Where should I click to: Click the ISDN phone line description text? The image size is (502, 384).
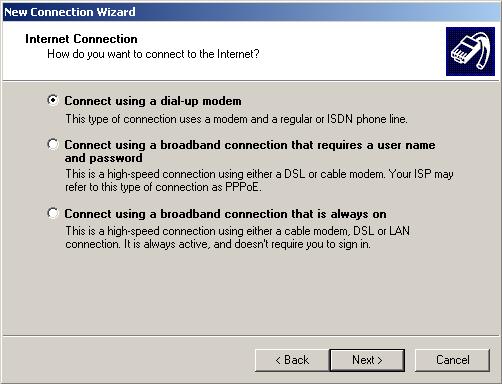pyautogui.click(x=236, y=119)
